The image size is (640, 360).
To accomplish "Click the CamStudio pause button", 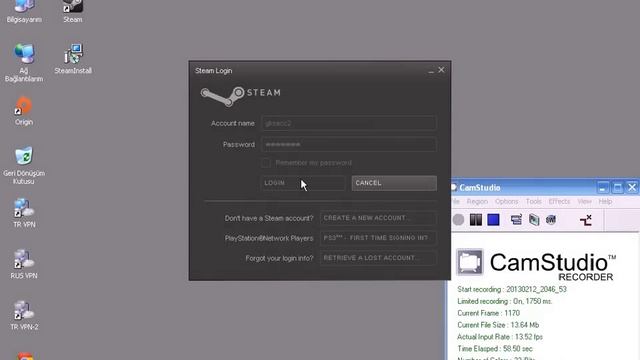I will click(476, 220).
